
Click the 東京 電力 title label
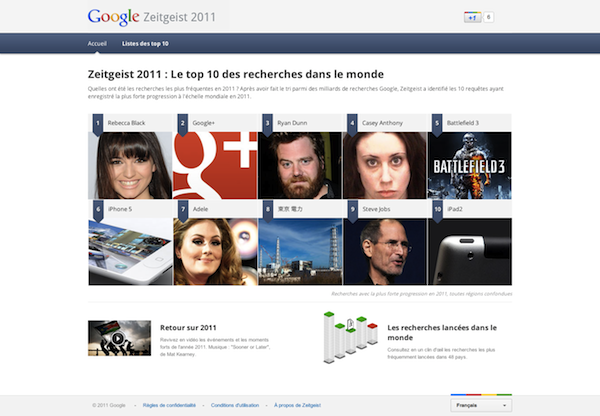coord(290,209)
